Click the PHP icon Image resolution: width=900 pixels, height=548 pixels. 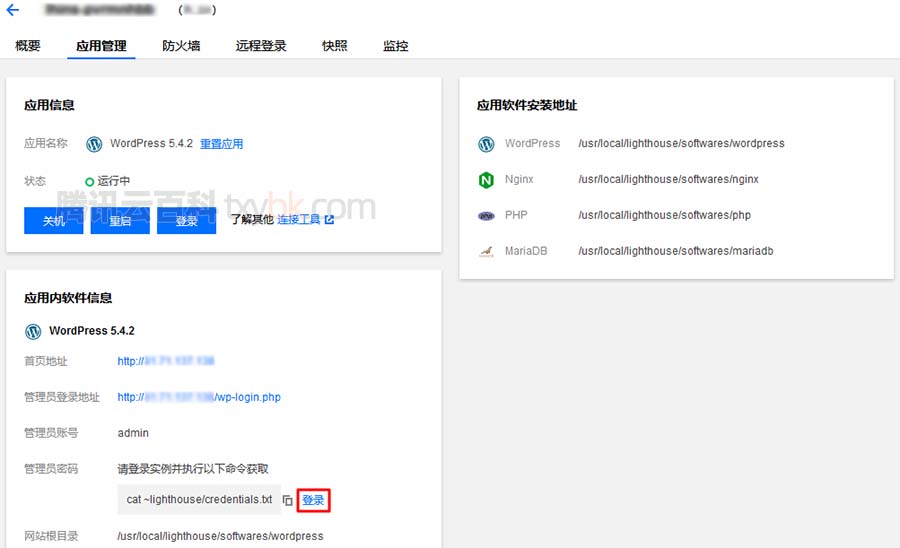pos(486,216)
